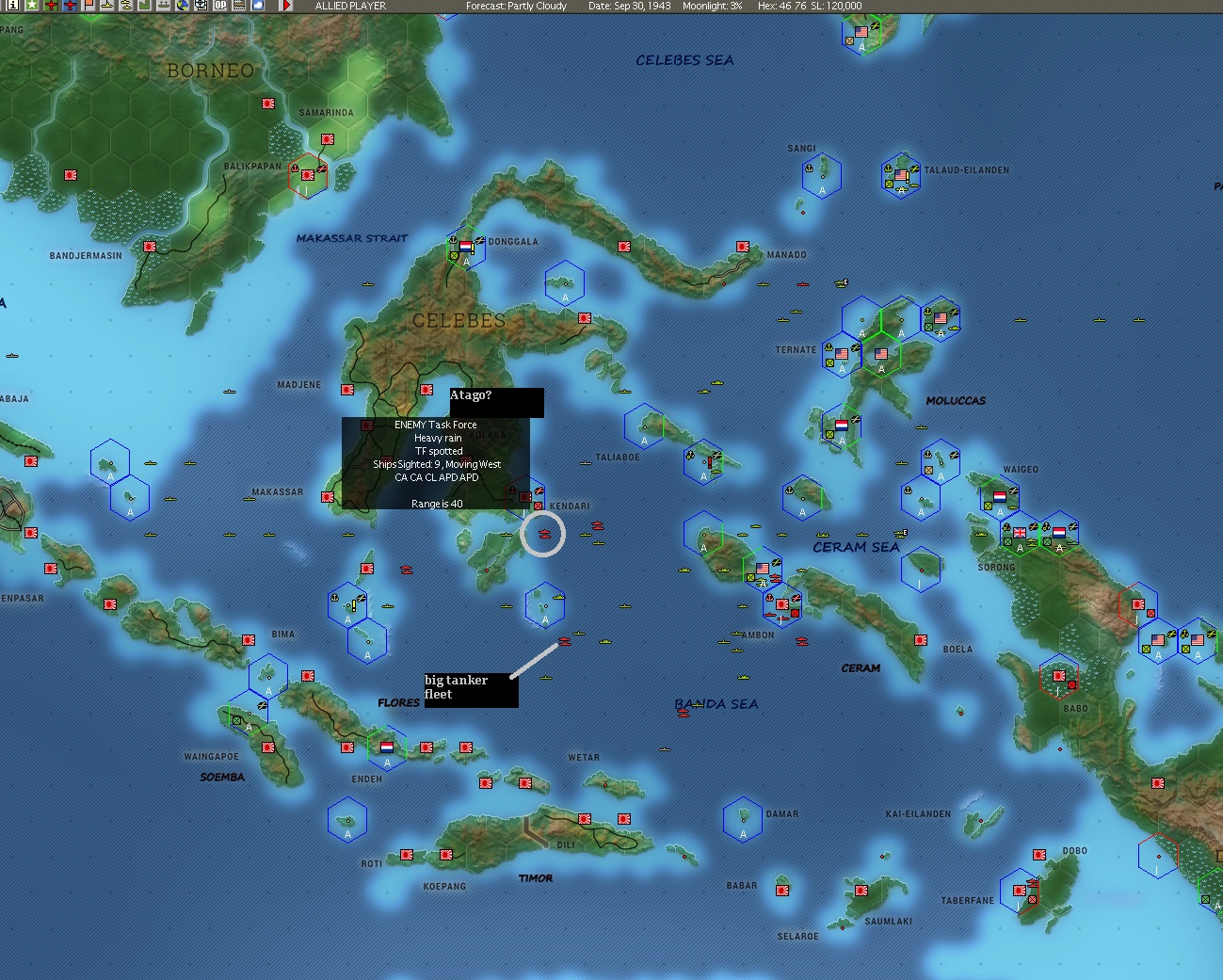The height and width of the screenshot is (980, 1223).
Task: Select Japanese base icon at Makassar
Action: pos(329,497)
